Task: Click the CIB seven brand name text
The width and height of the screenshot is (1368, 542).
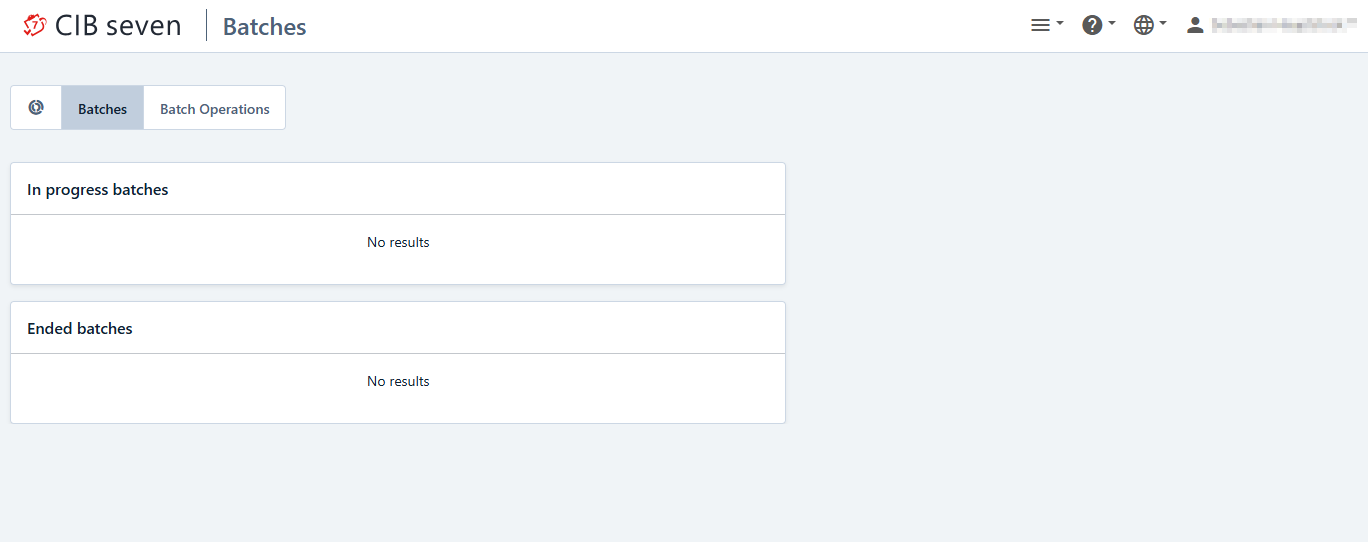Action: (118, 26)
